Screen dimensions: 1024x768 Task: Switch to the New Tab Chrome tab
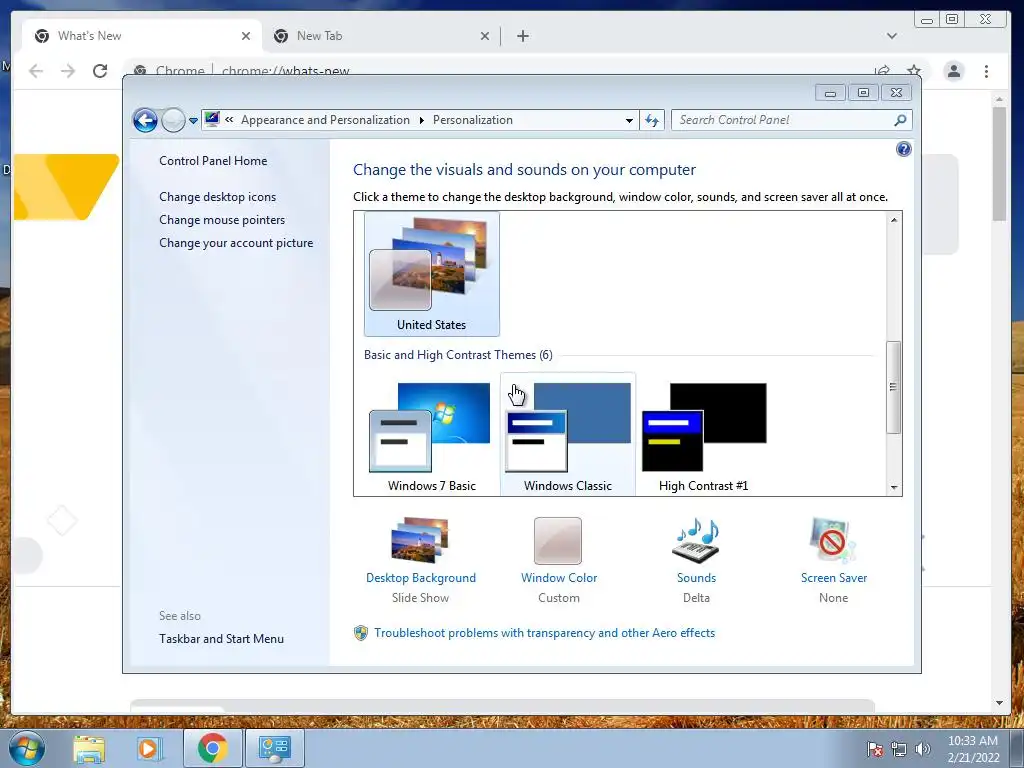coord(381,36)
